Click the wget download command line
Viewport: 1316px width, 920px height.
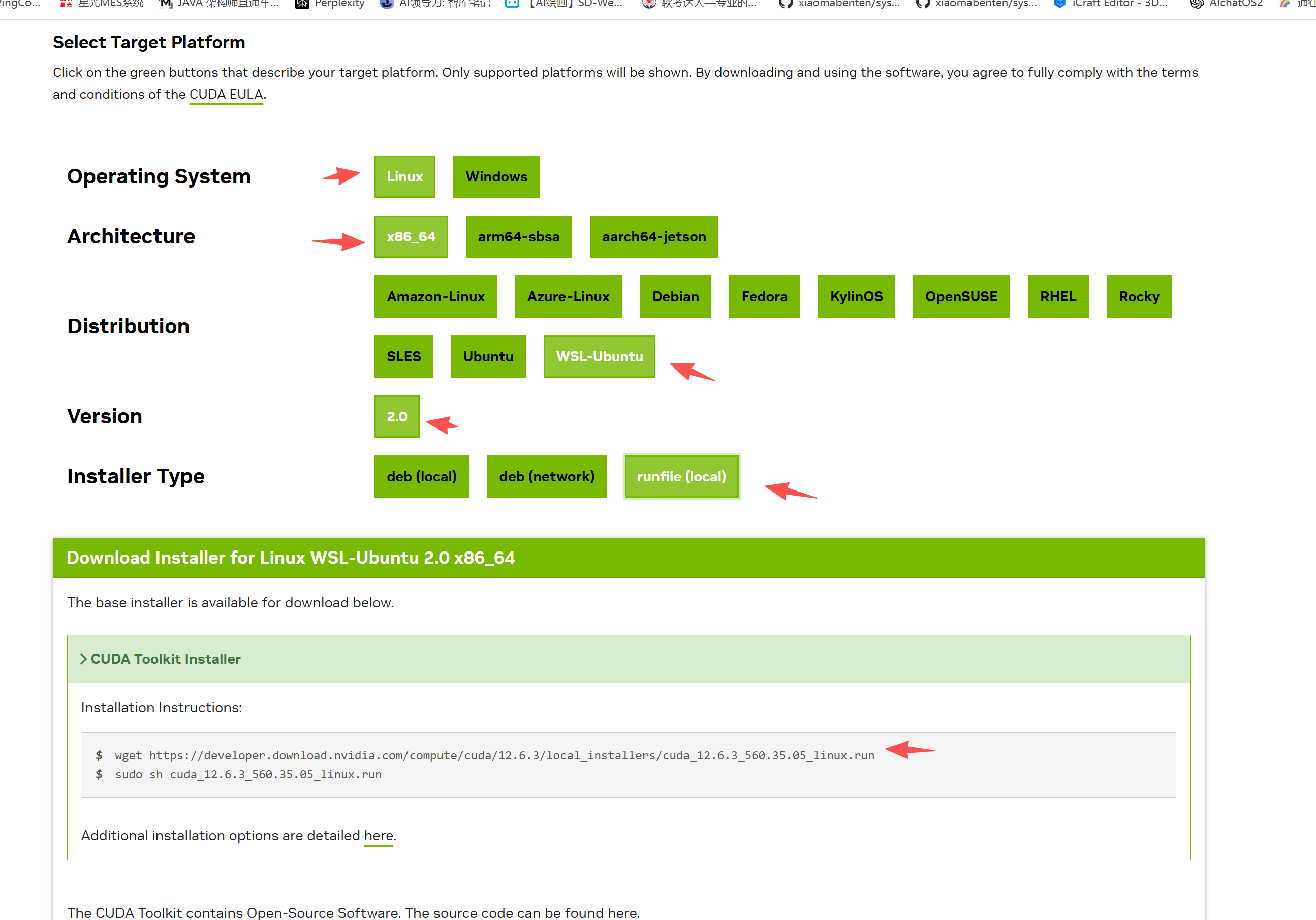click(494, 755)
